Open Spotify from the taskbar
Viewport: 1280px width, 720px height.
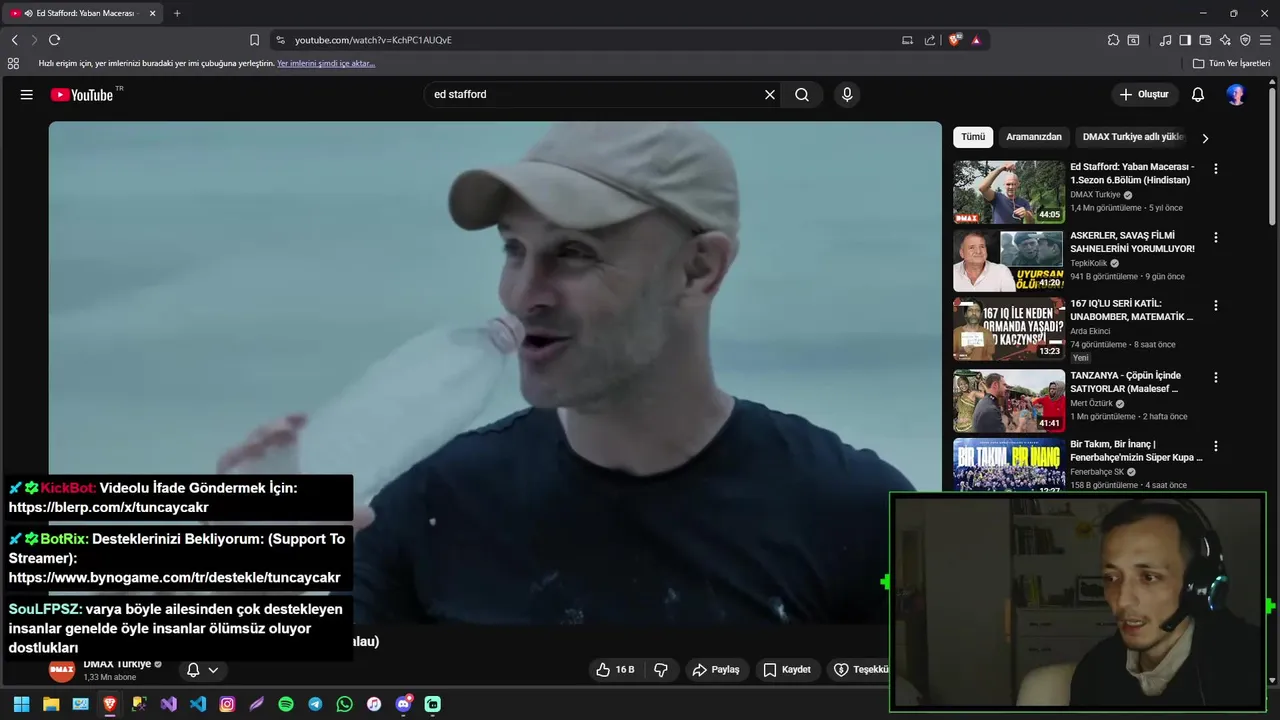tap(286, 704)
